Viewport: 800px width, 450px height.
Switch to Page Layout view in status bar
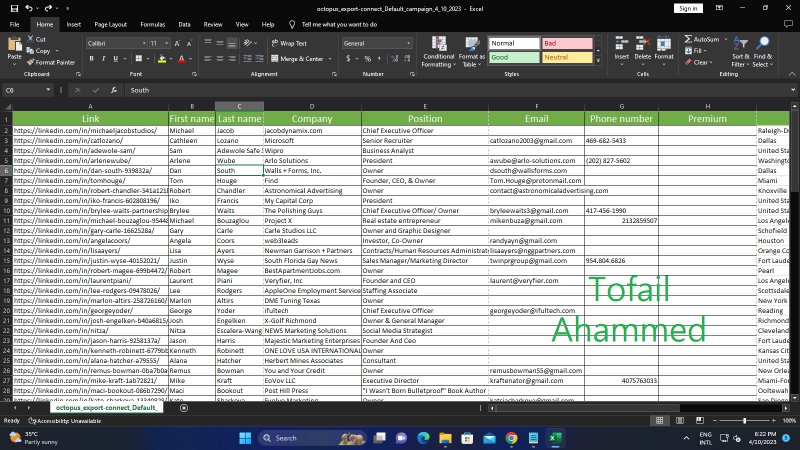[680, 420]
